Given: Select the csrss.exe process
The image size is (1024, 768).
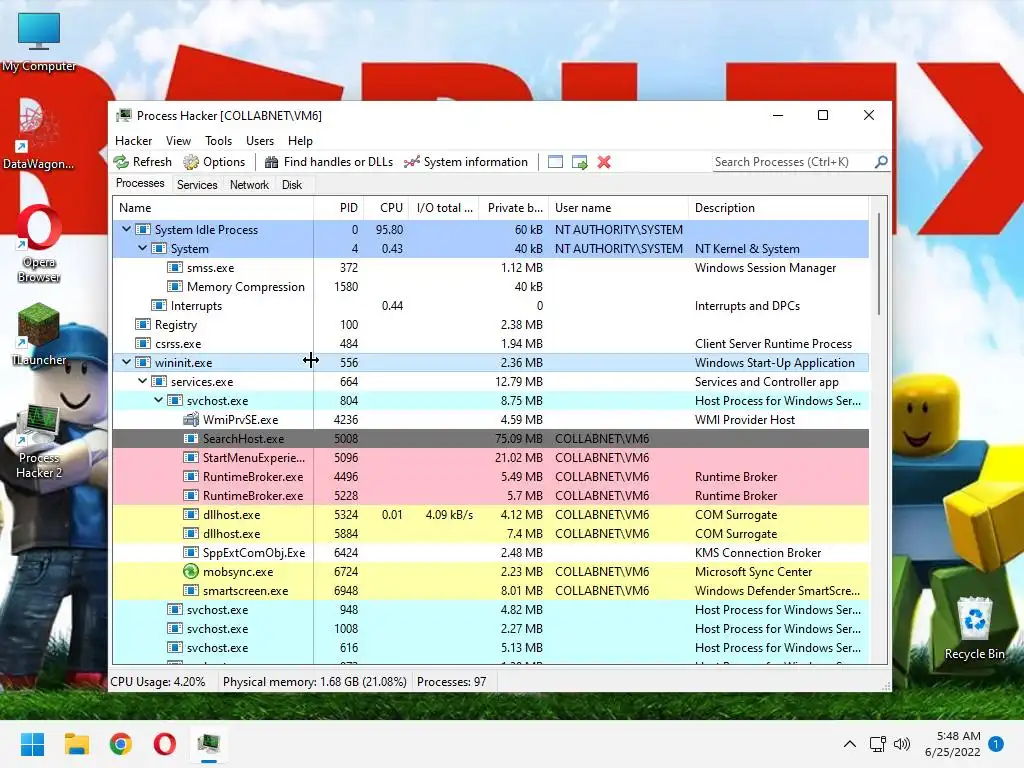Looking at the screenshot, I should (x=490, y=344).
